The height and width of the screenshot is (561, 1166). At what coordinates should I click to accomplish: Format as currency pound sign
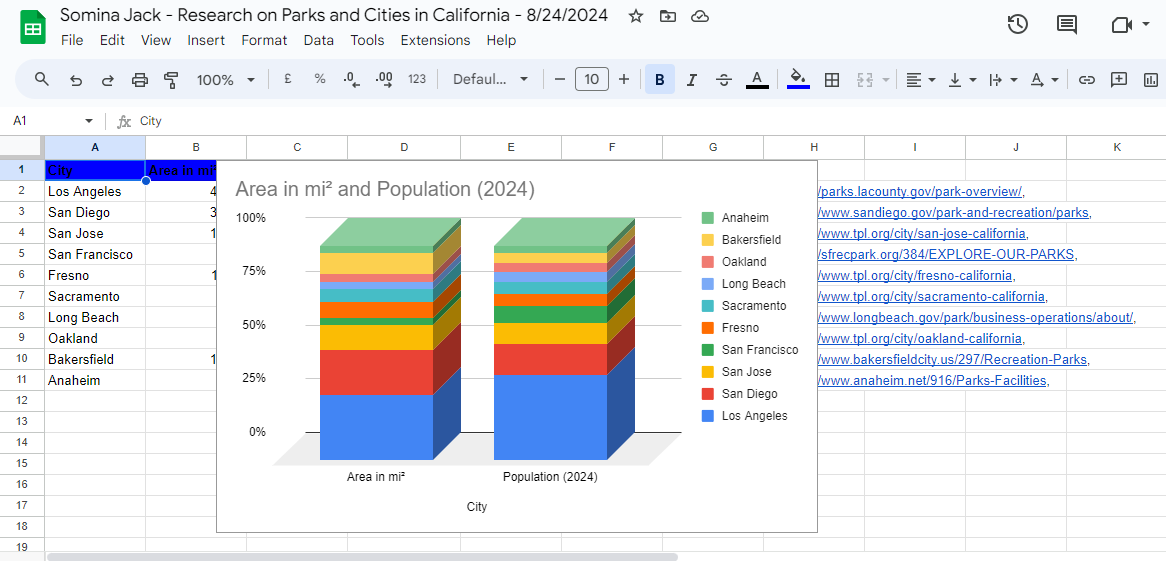click(x=288, y=79)
